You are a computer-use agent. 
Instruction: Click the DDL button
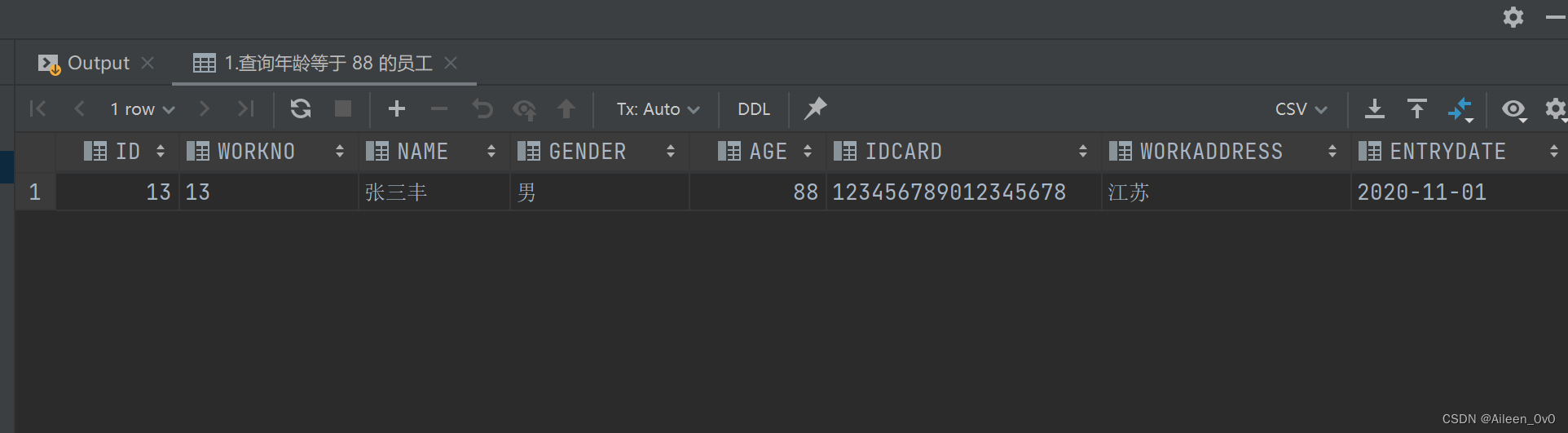click(754, 109)
